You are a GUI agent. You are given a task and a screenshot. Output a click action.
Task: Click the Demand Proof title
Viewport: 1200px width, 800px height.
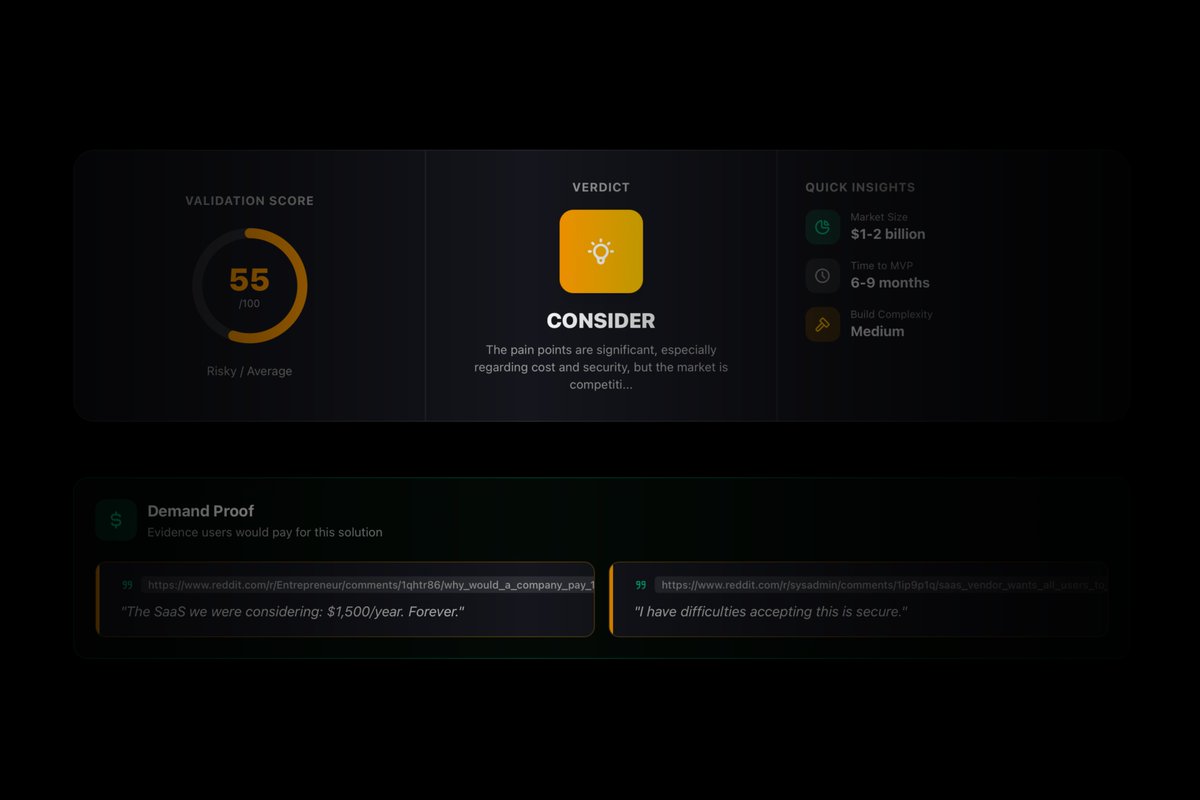tap(201, 511)
